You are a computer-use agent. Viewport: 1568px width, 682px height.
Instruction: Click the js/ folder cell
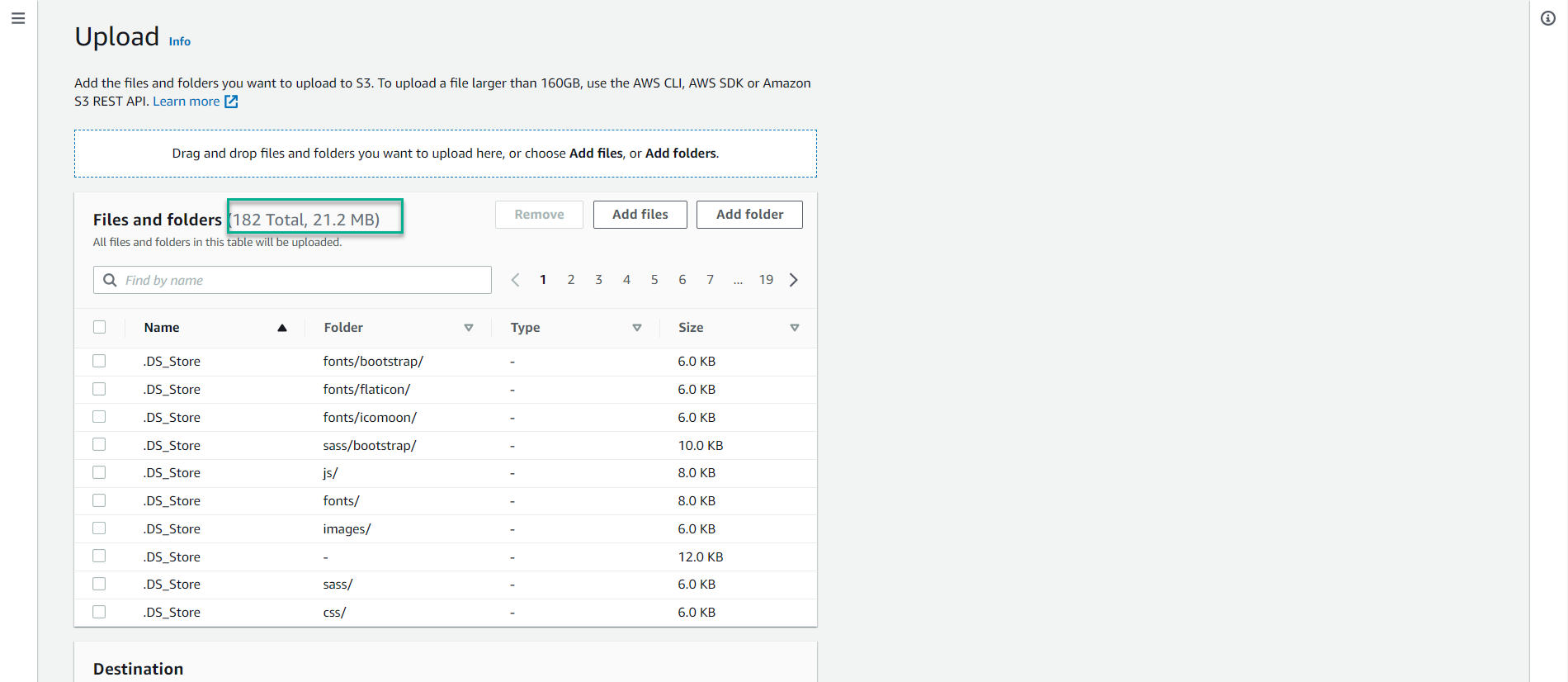pyautogui.click(x=330, y=473)
